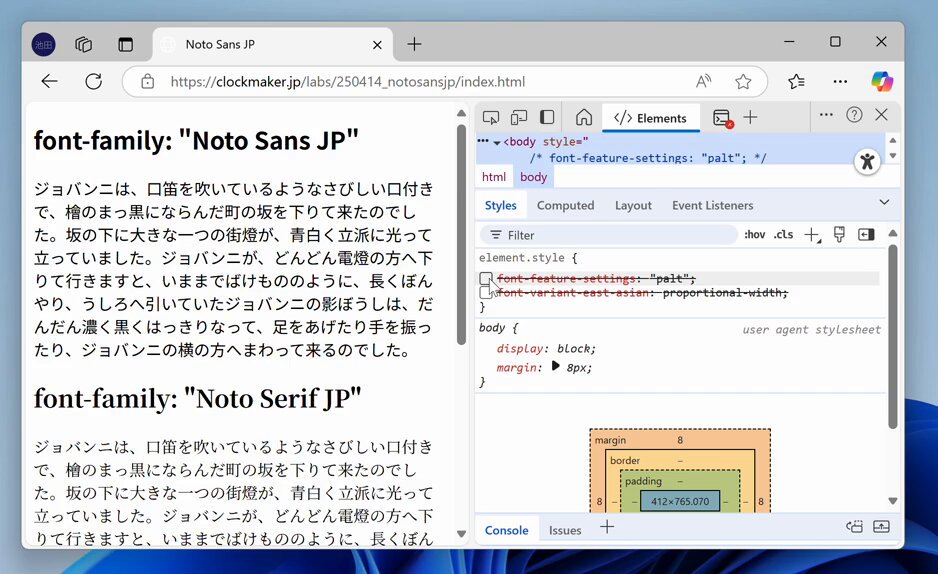Click the element.style selector text

coord(521,258)
